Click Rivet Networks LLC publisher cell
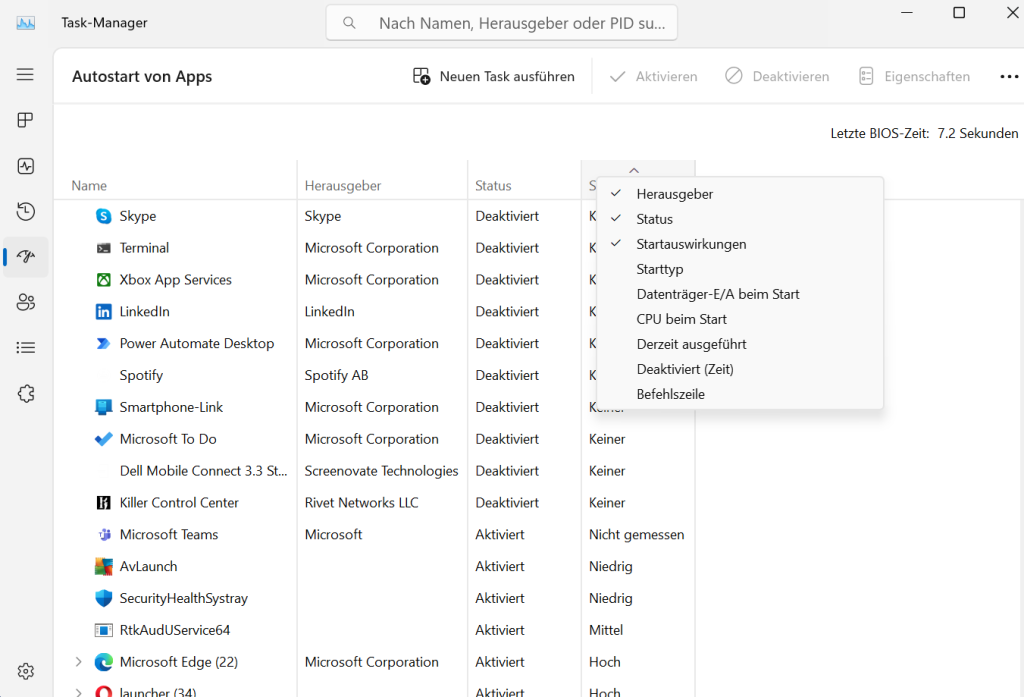Image resolution: width=1024 pixels, height=697 pixels. [x=361, y=503]
